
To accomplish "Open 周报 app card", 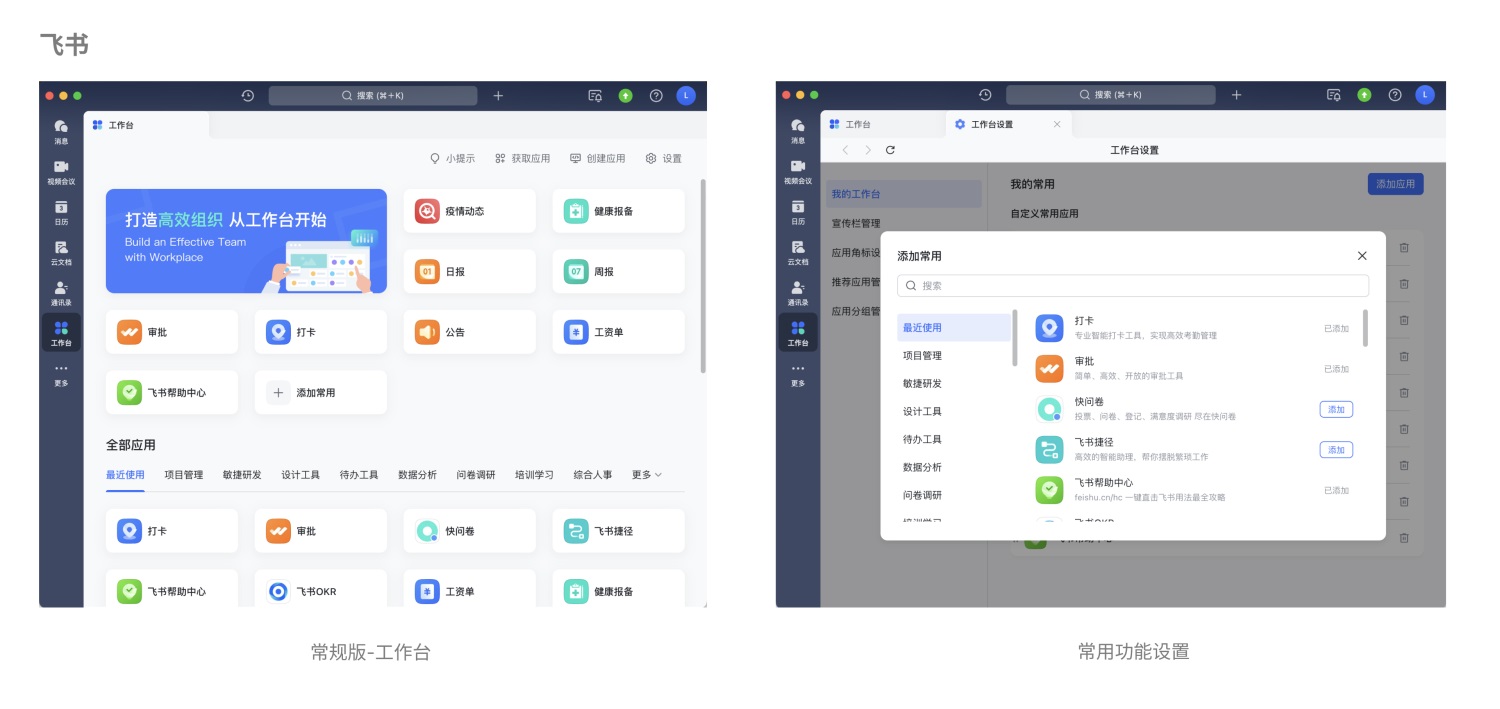I will [618, 271].
